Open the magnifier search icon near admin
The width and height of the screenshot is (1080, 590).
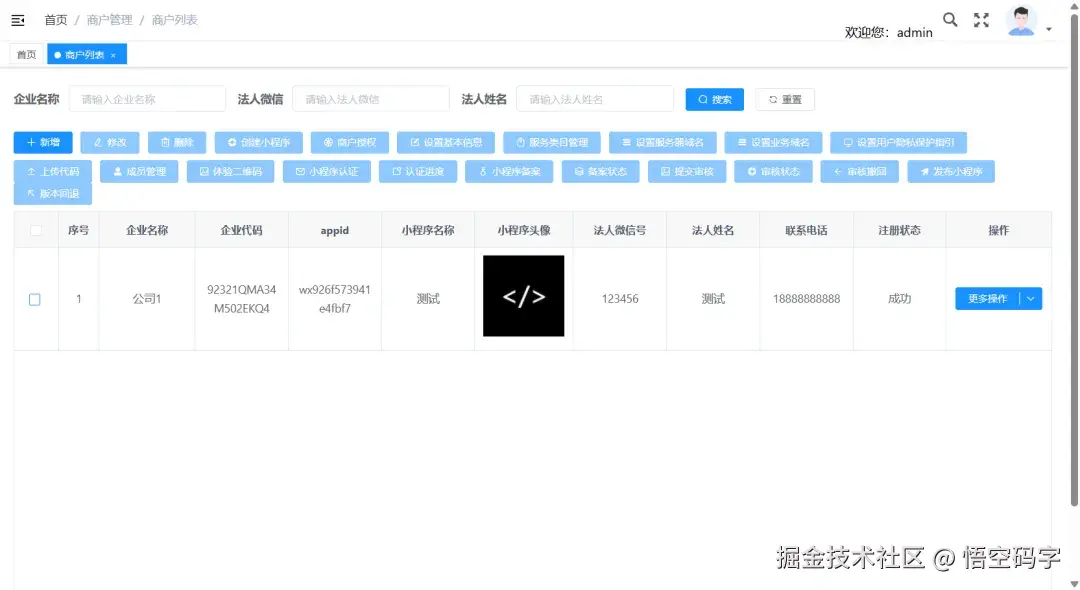click(950, 19)
